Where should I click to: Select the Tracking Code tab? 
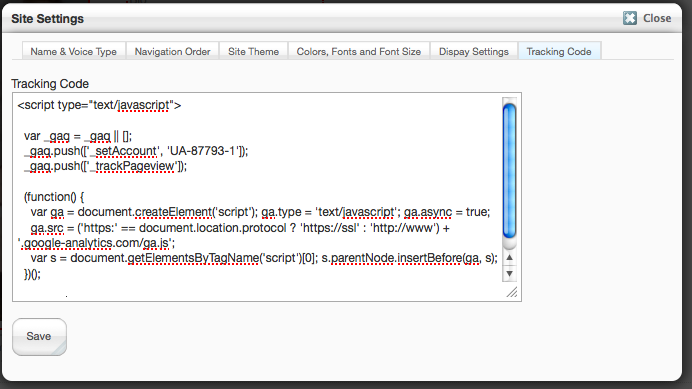[559, 51]
